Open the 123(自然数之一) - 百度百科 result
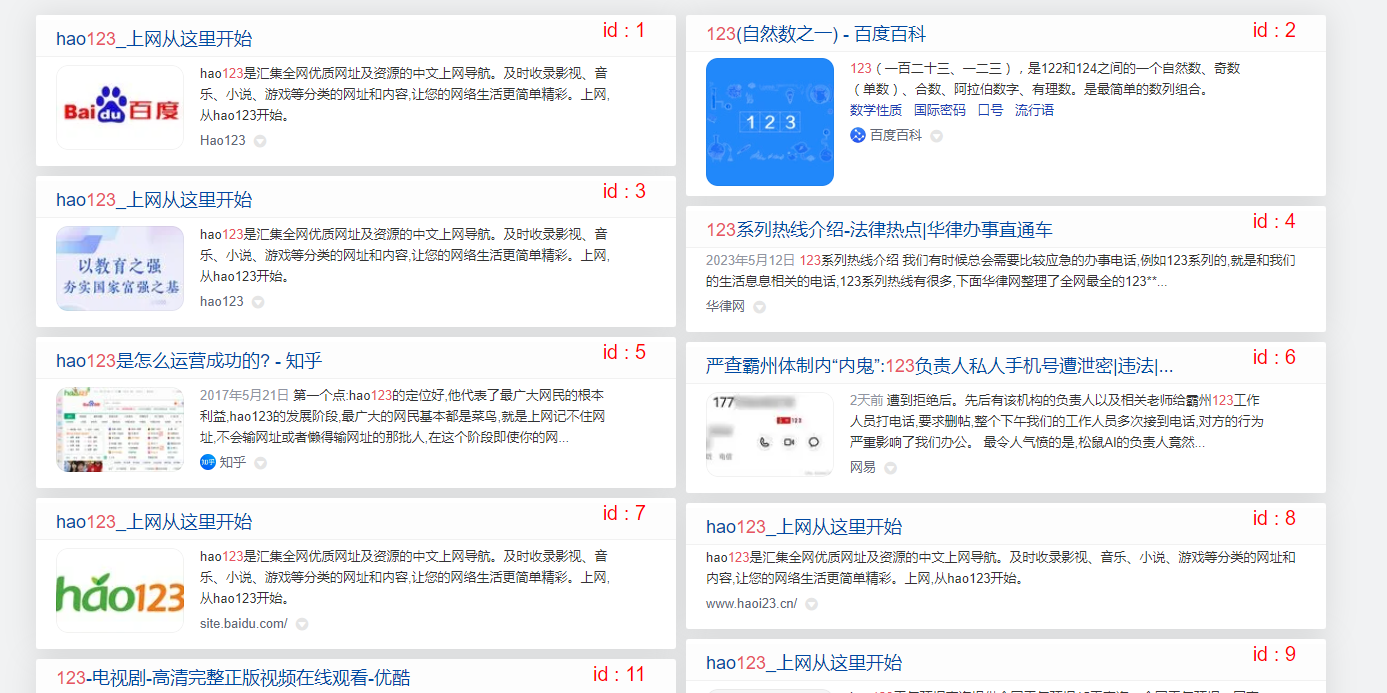This screenshot has height=693, width=1387. tap(816, 34)
